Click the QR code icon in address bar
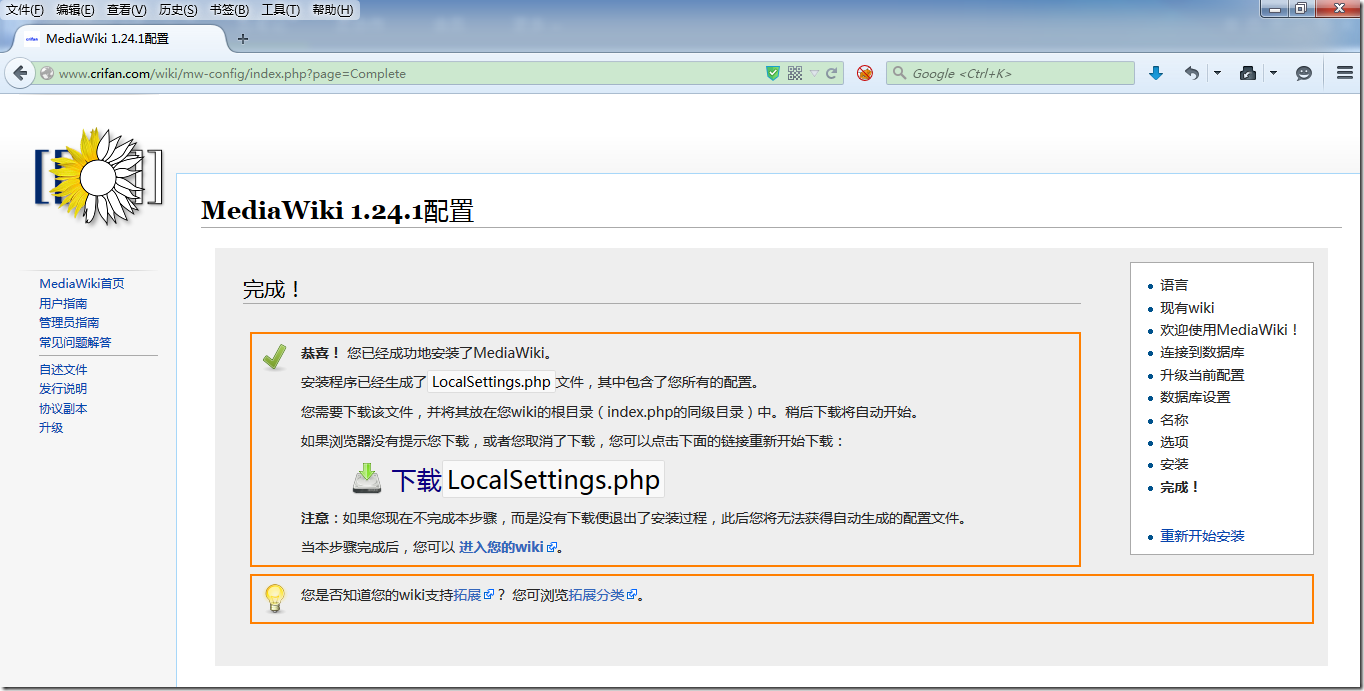The image size is (1364, 691). 795,73
